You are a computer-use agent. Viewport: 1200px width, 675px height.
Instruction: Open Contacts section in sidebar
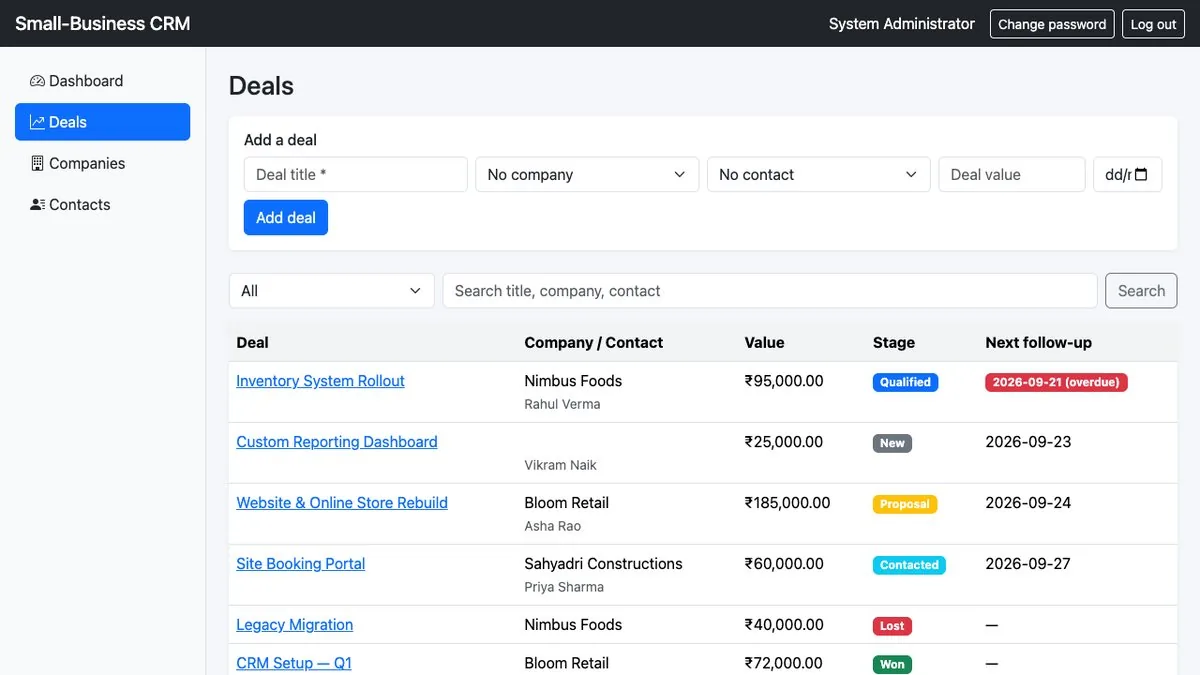pos(102,204)
